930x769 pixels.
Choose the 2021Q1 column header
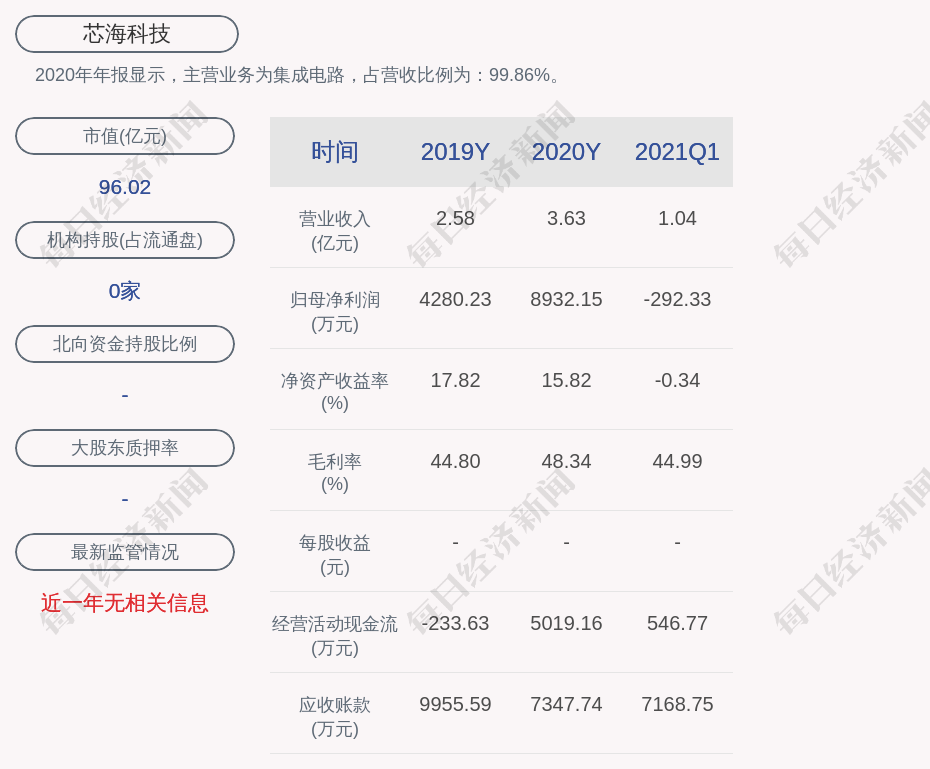[x=677, y=152]
